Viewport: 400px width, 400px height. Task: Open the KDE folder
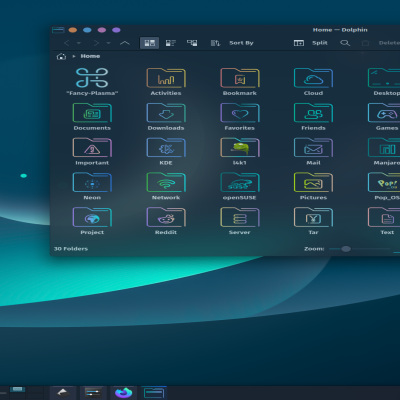pos(166,151)
